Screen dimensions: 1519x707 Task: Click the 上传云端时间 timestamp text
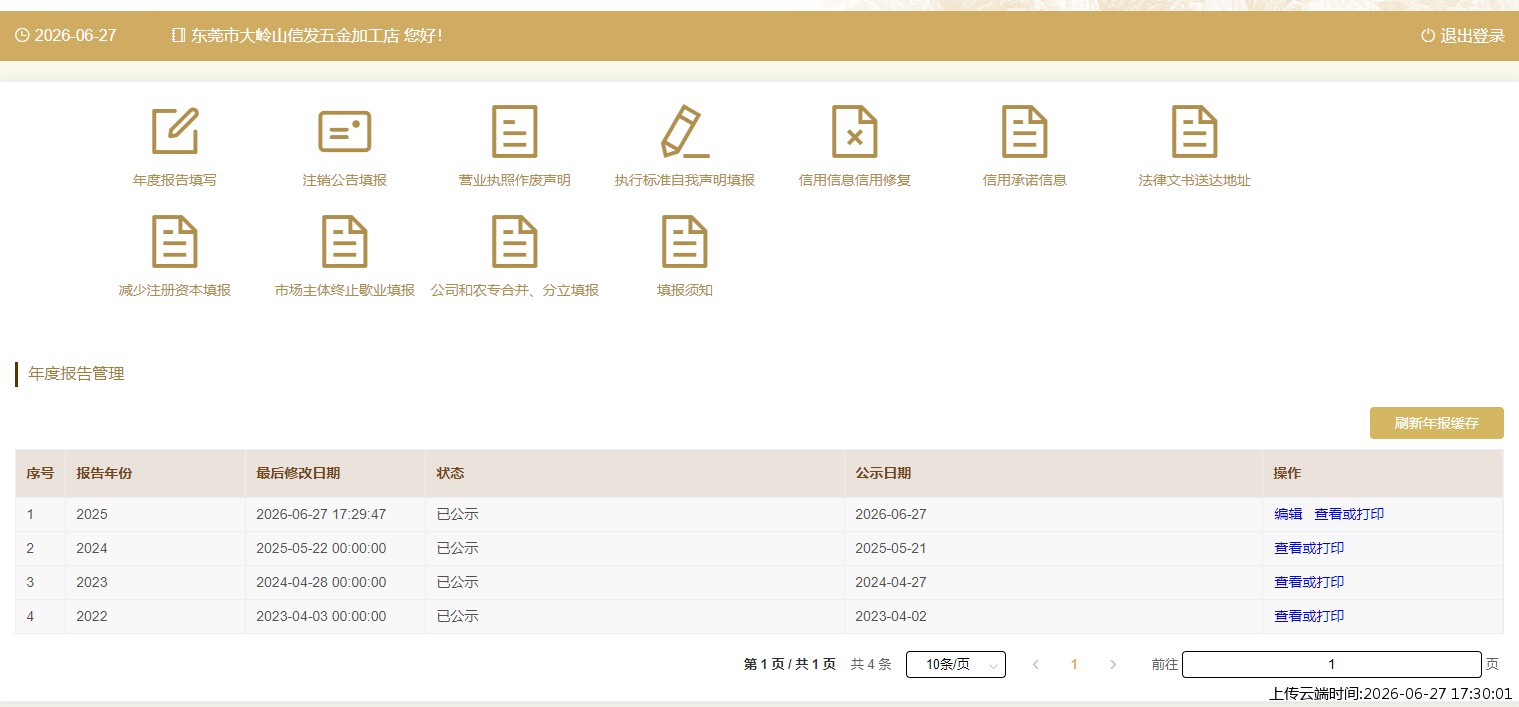[1391, 693]
